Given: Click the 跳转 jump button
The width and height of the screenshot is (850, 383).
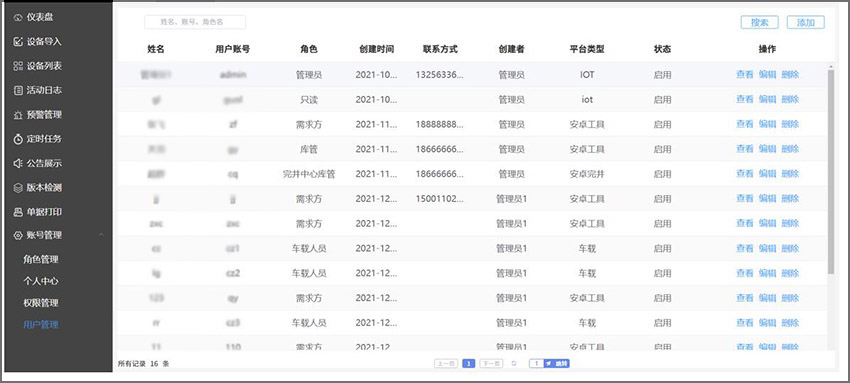Looking at the screenshot, I should pyautogui.click(x=556, y=363).
